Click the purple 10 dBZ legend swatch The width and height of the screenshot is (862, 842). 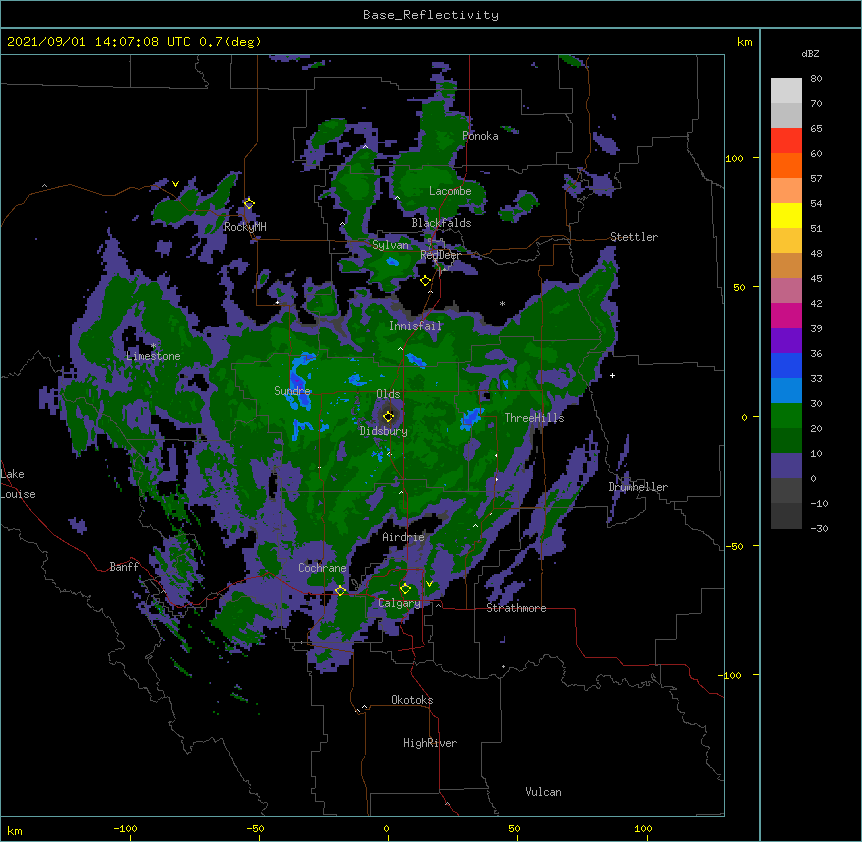pos(786,466)
